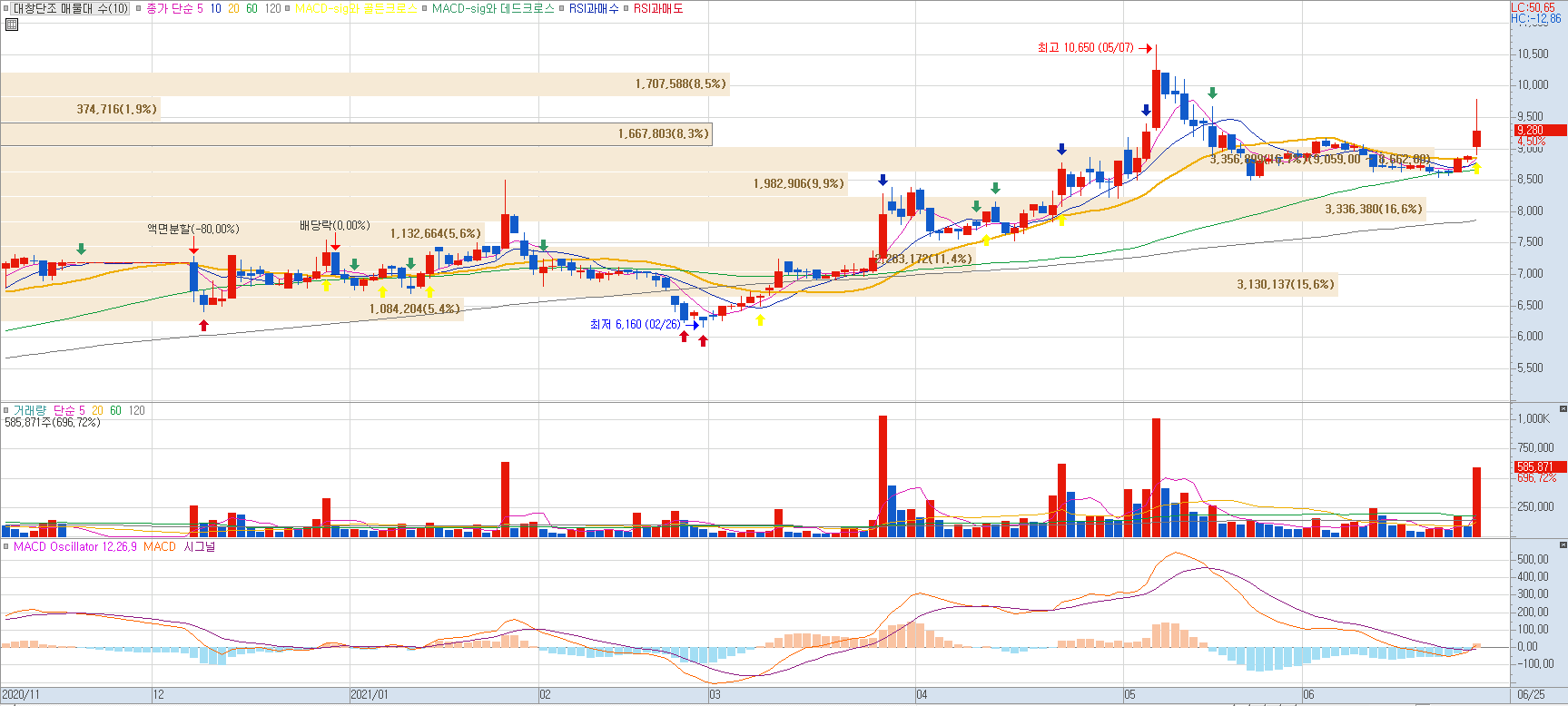Toggle the square marker before 종가 단순
The image size is (1568, 706).
point(139,8)
